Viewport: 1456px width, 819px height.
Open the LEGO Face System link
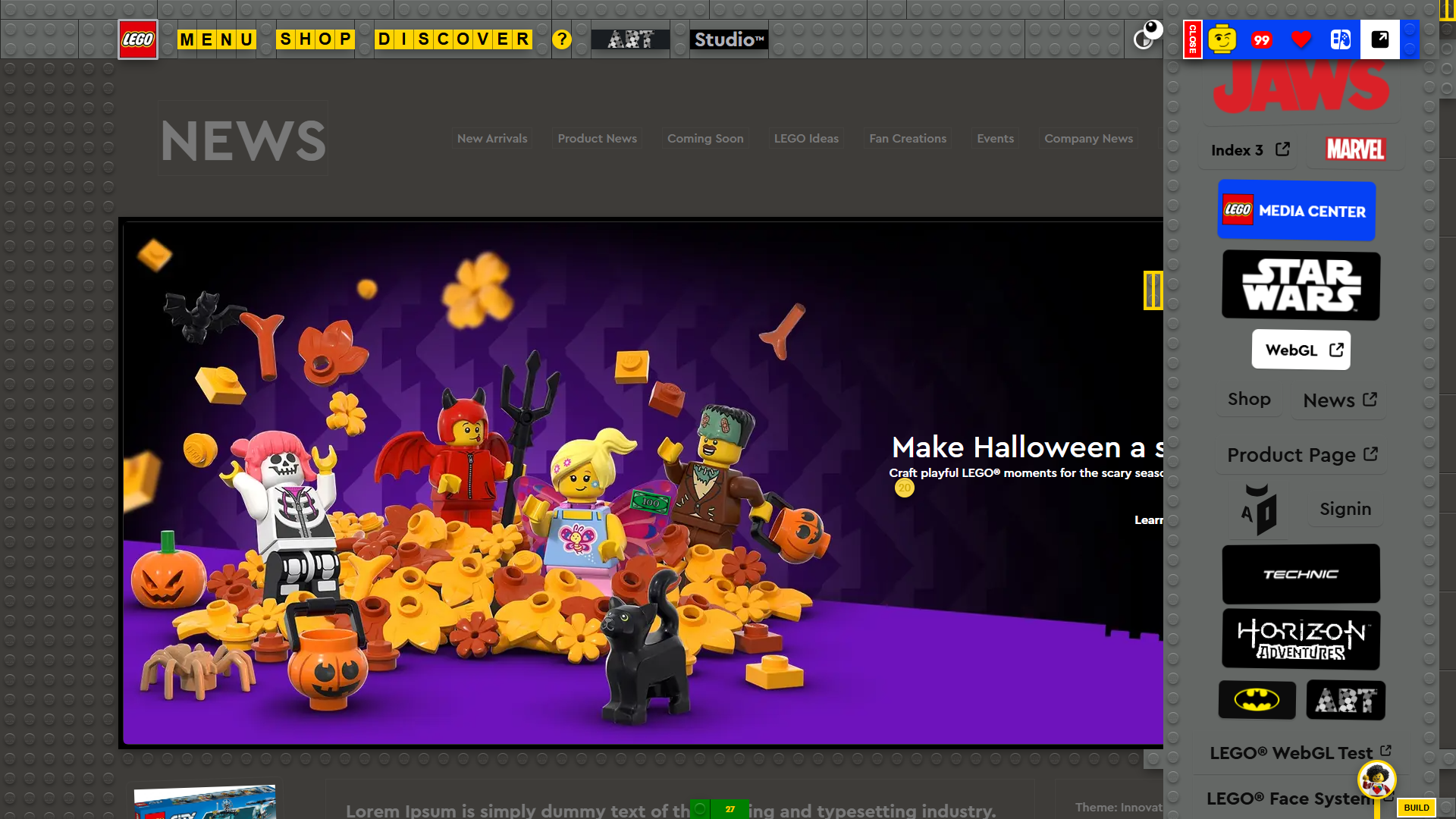1300,799
